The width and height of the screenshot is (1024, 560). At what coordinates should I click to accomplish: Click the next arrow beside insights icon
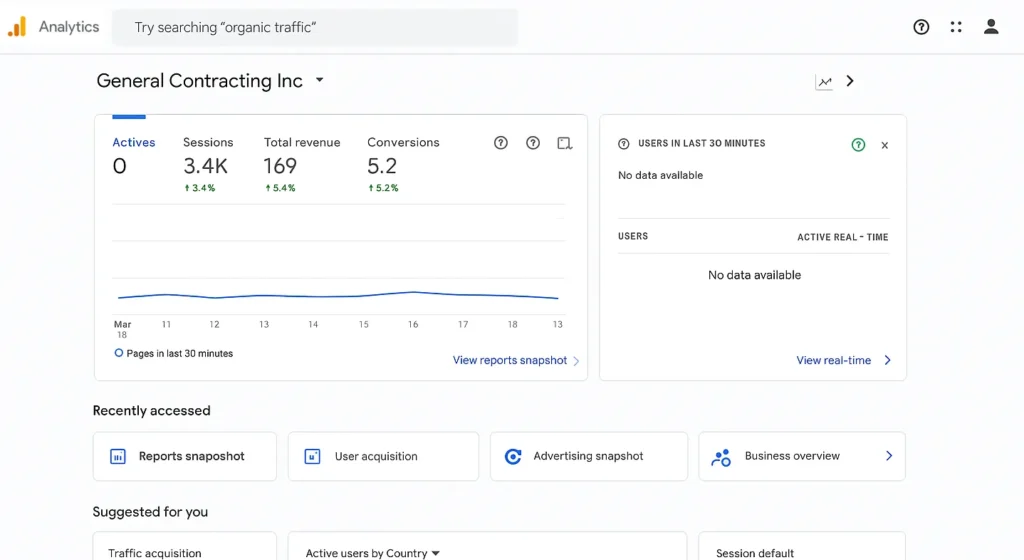click(850, 81)
